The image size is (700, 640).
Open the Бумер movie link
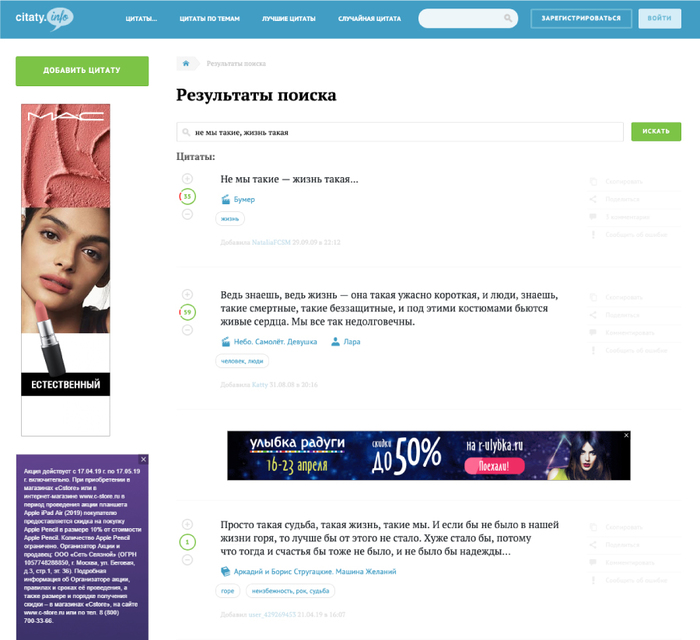(x=244, y=199)
